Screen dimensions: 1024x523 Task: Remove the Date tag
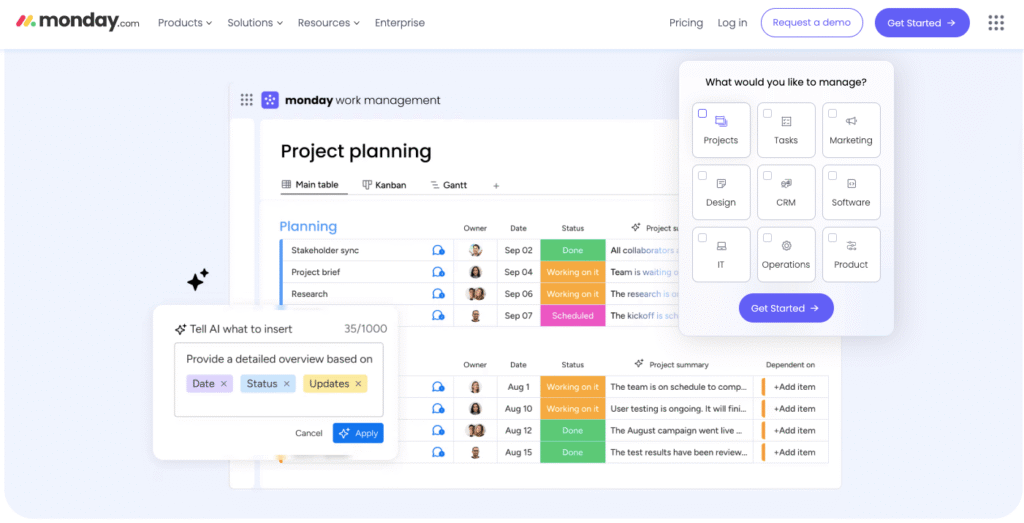(x=223, y=384)
